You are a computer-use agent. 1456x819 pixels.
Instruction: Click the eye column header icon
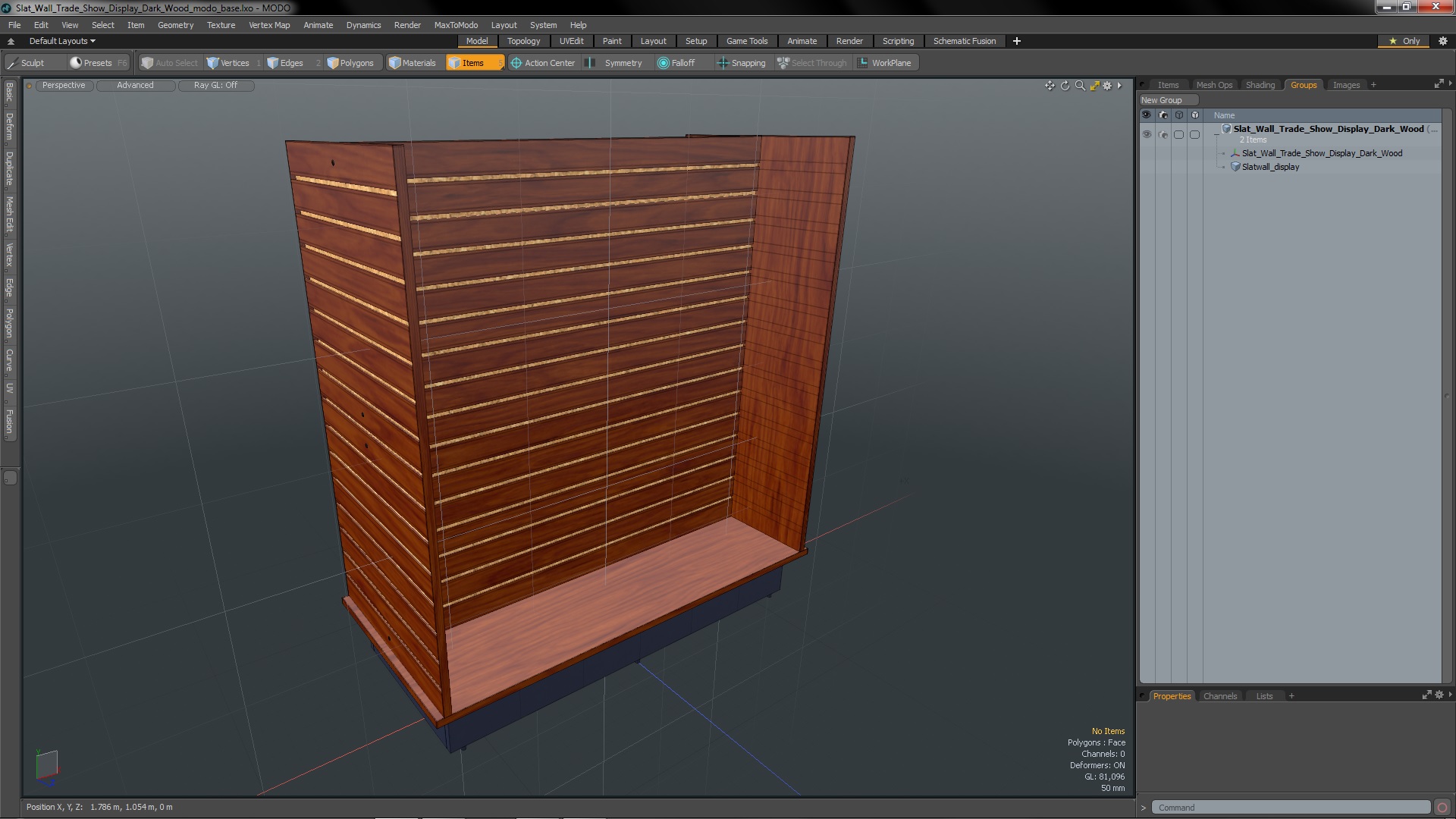[x=1147, y=115]
